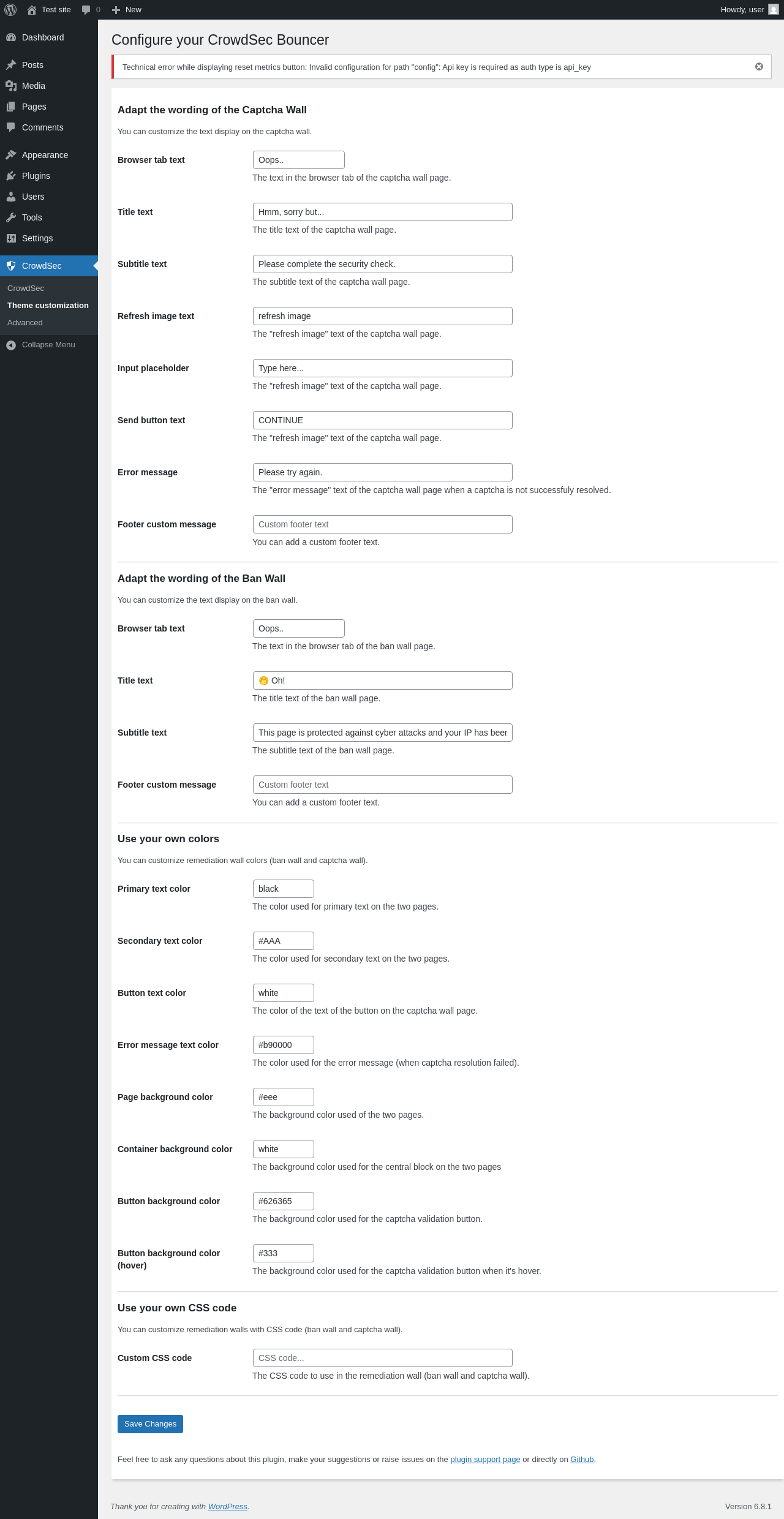Click the Custom CSS code input

click(x=383, y=1358)
